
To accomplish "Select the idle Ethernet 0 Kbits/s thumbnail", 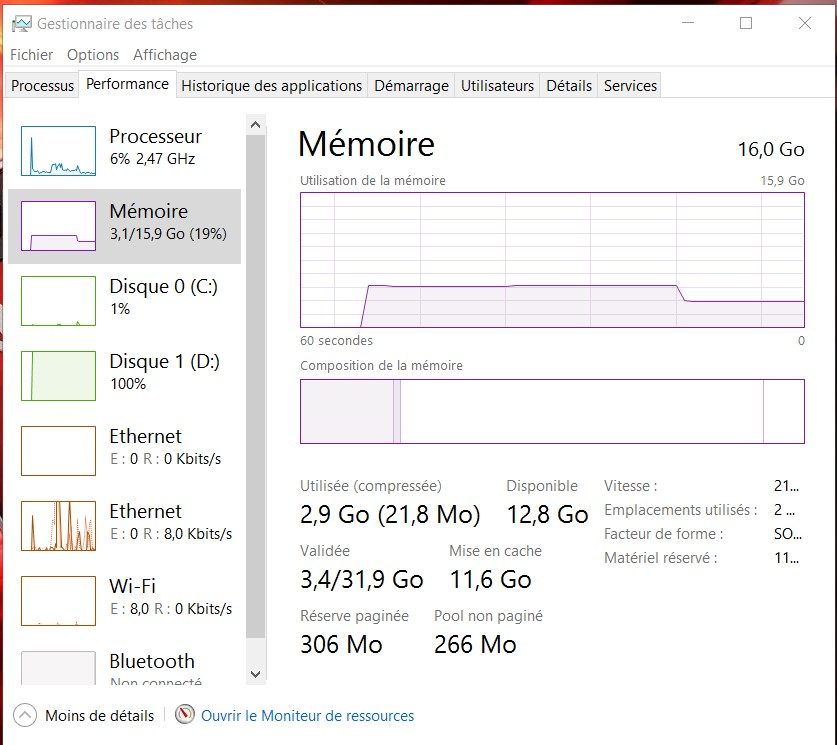I will point(58,451).
